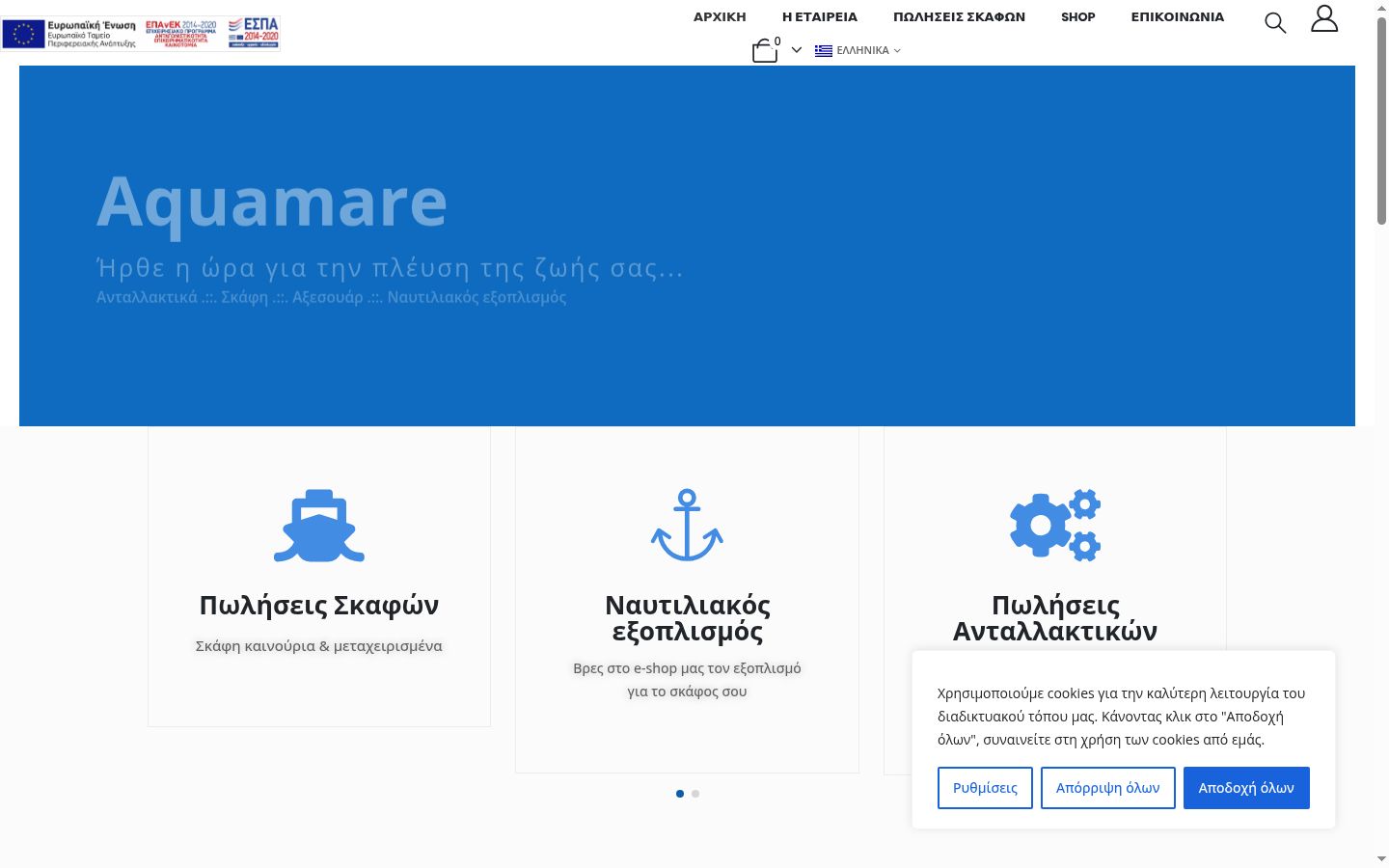Open the Πωλήσεις Σκαφών heading link

click(319, 605)
